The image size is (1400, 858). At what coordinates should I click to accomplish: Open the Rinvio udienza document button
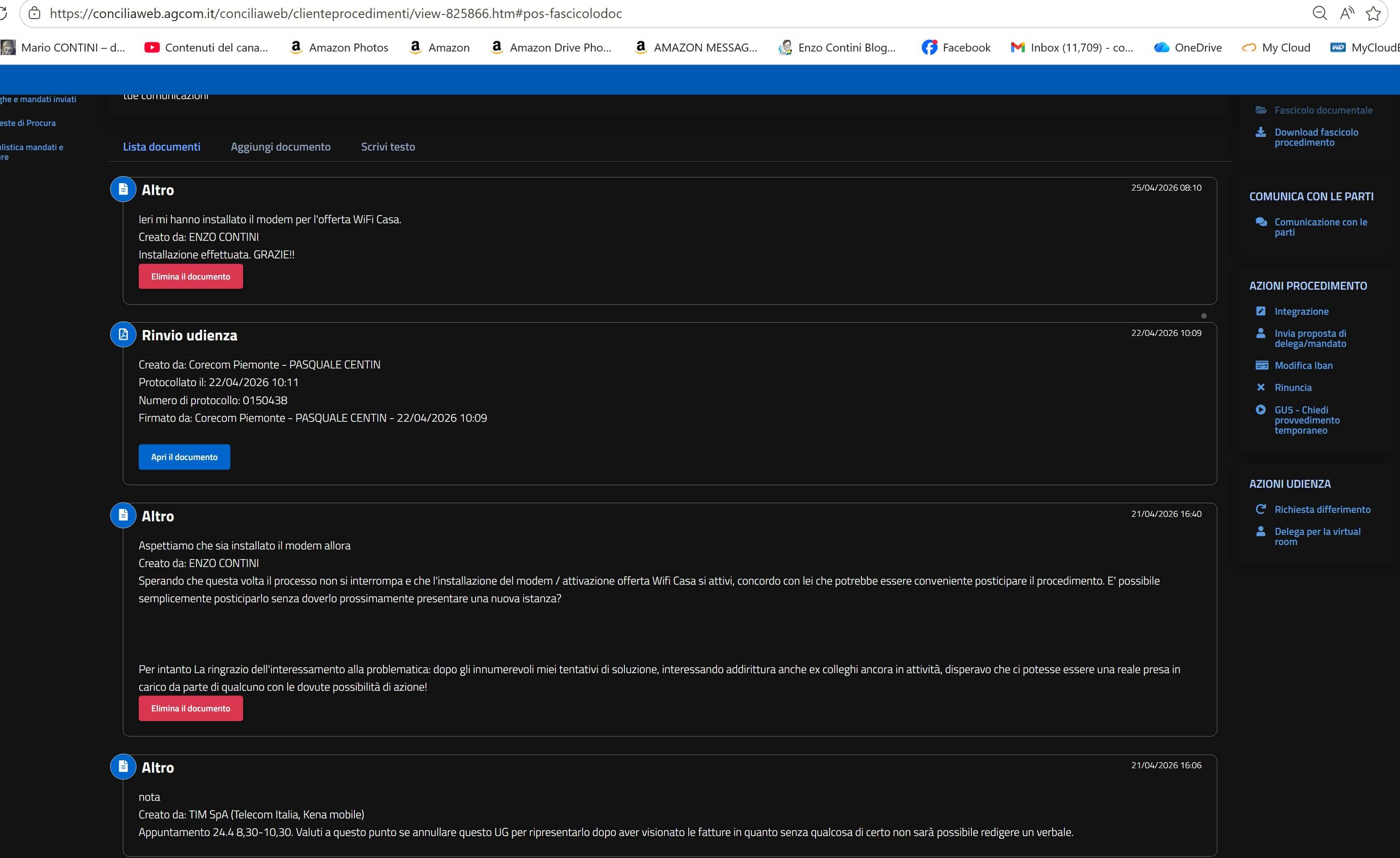tap(184, 457)
